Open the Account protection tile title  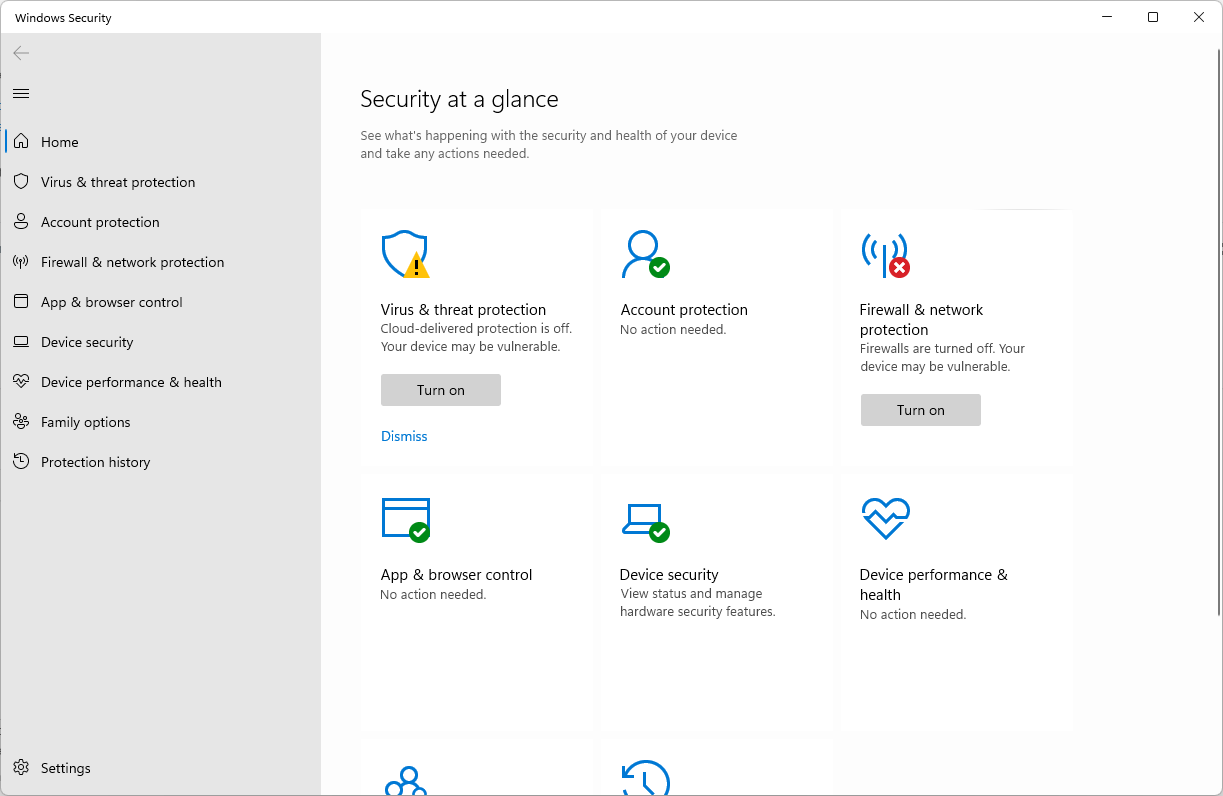[684, 310]
